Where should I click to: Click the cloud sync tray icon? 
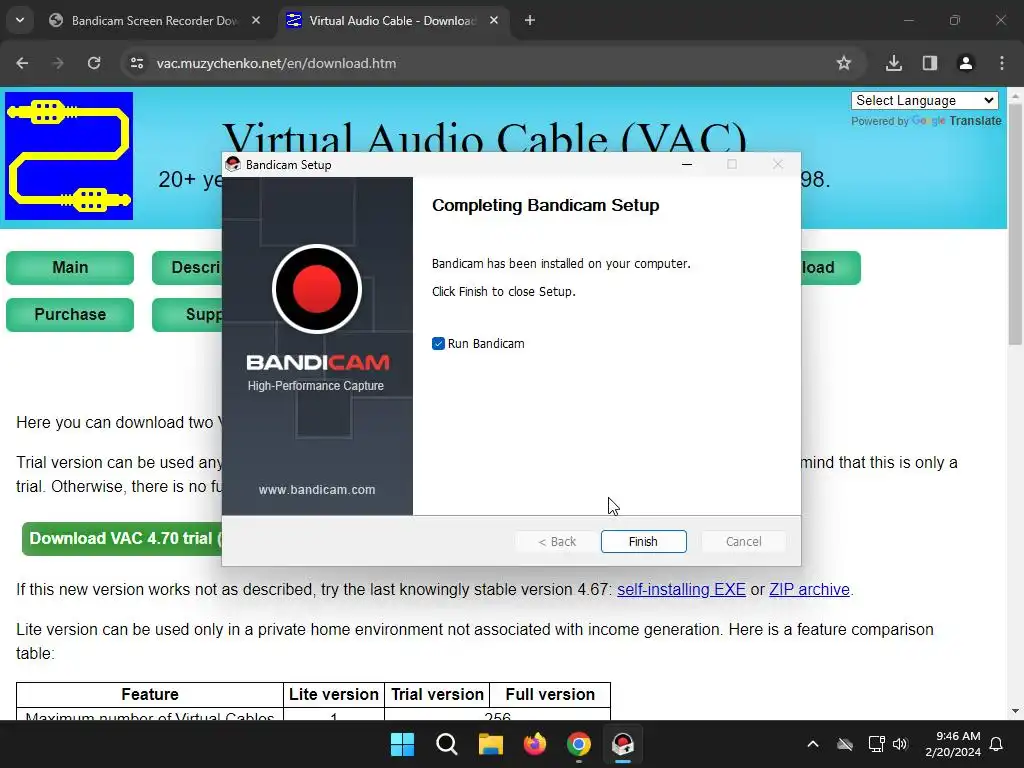[x=845, y=744]
